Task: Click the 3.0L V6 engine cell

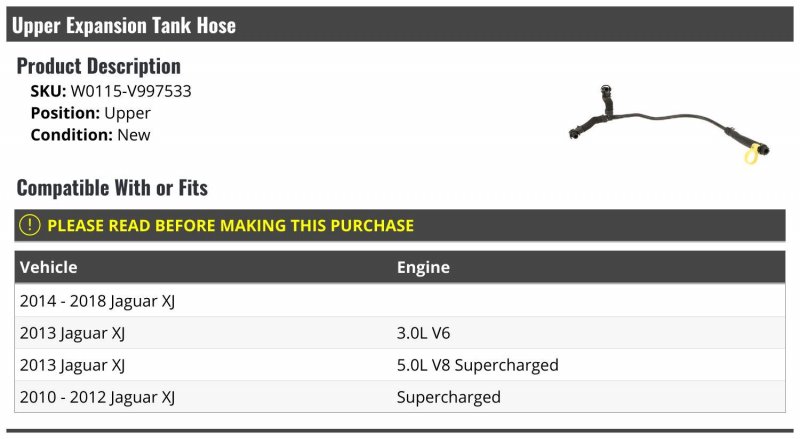Action: 423,333
